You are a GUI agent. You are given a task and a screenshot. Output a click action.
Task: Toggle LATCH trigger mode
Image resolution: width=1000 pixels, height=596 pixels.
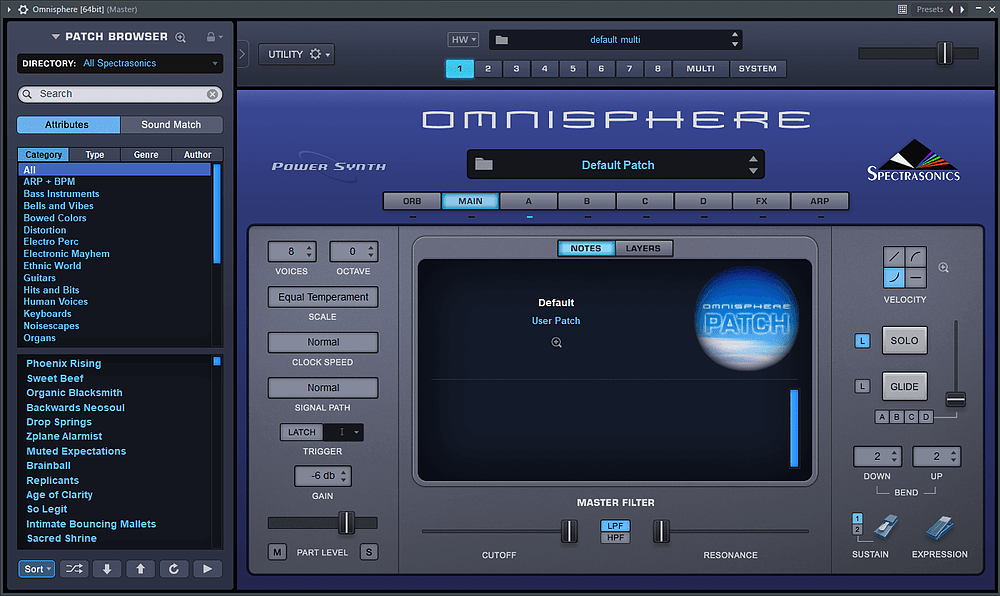[303, 431]
